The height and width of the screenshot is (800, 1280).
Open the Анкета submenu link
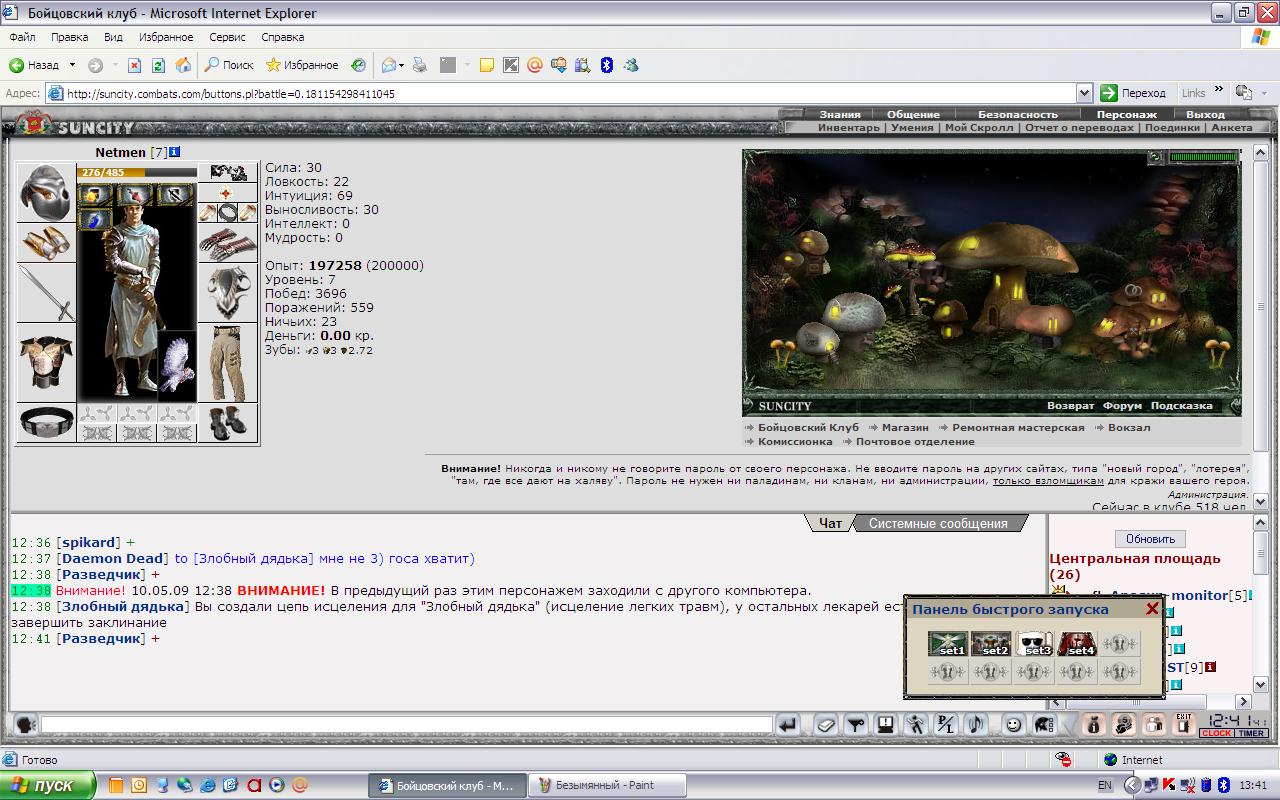click(x=1231, y=128)
